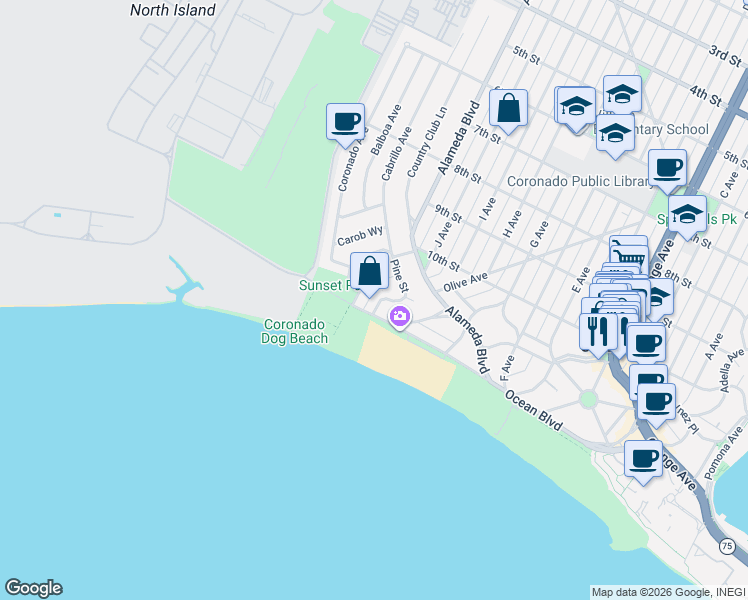Screen dimensions: 748x600
Task: Click the Carob Wy street label
Action: click(360, 236)
